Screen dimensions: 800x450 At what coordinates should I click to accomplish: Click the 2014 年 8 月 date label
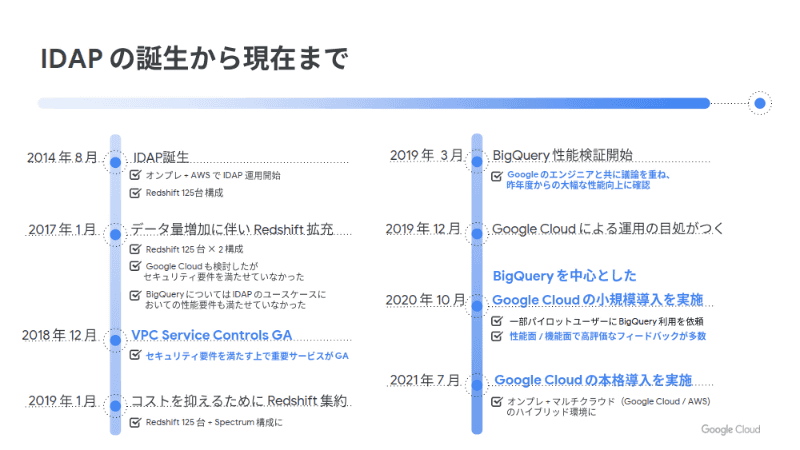[x=62, y=157]
